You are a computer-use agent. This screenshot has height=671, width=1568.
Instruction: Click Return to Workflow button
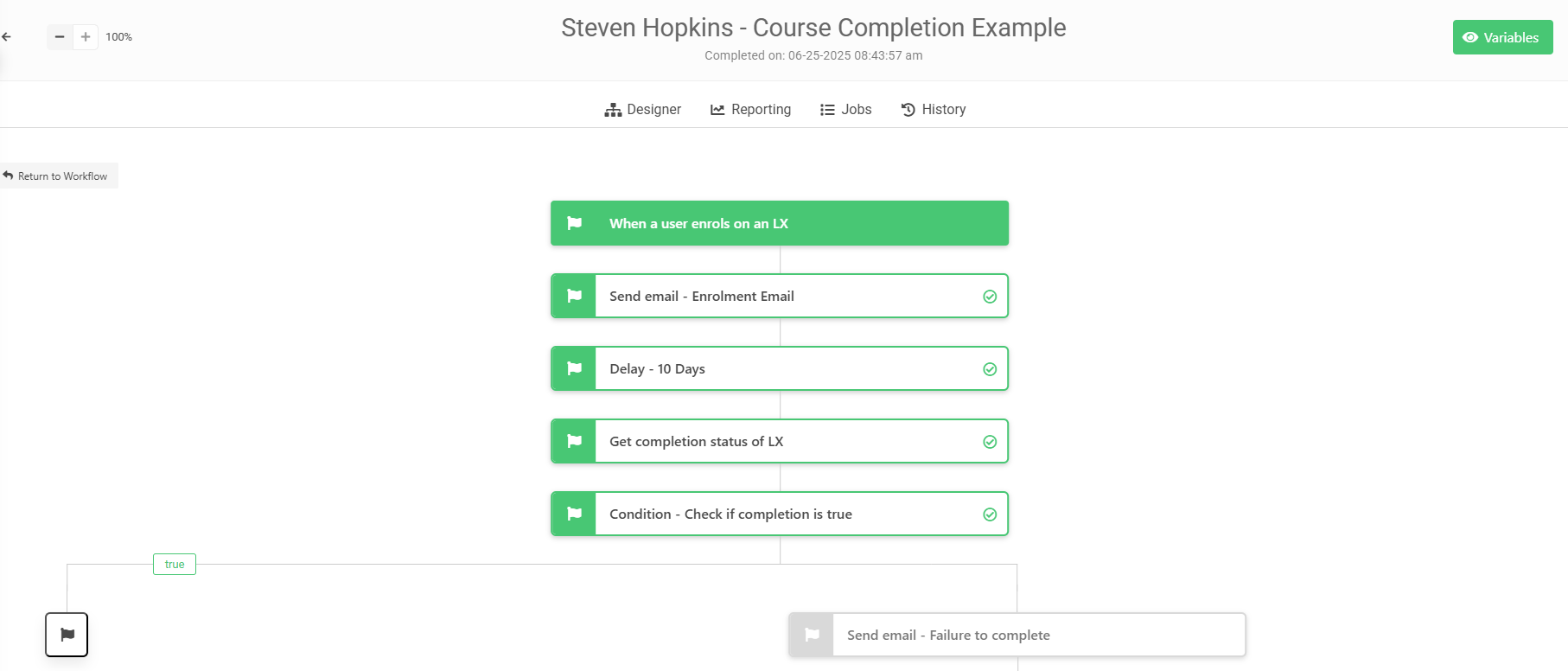click(56, 176)
